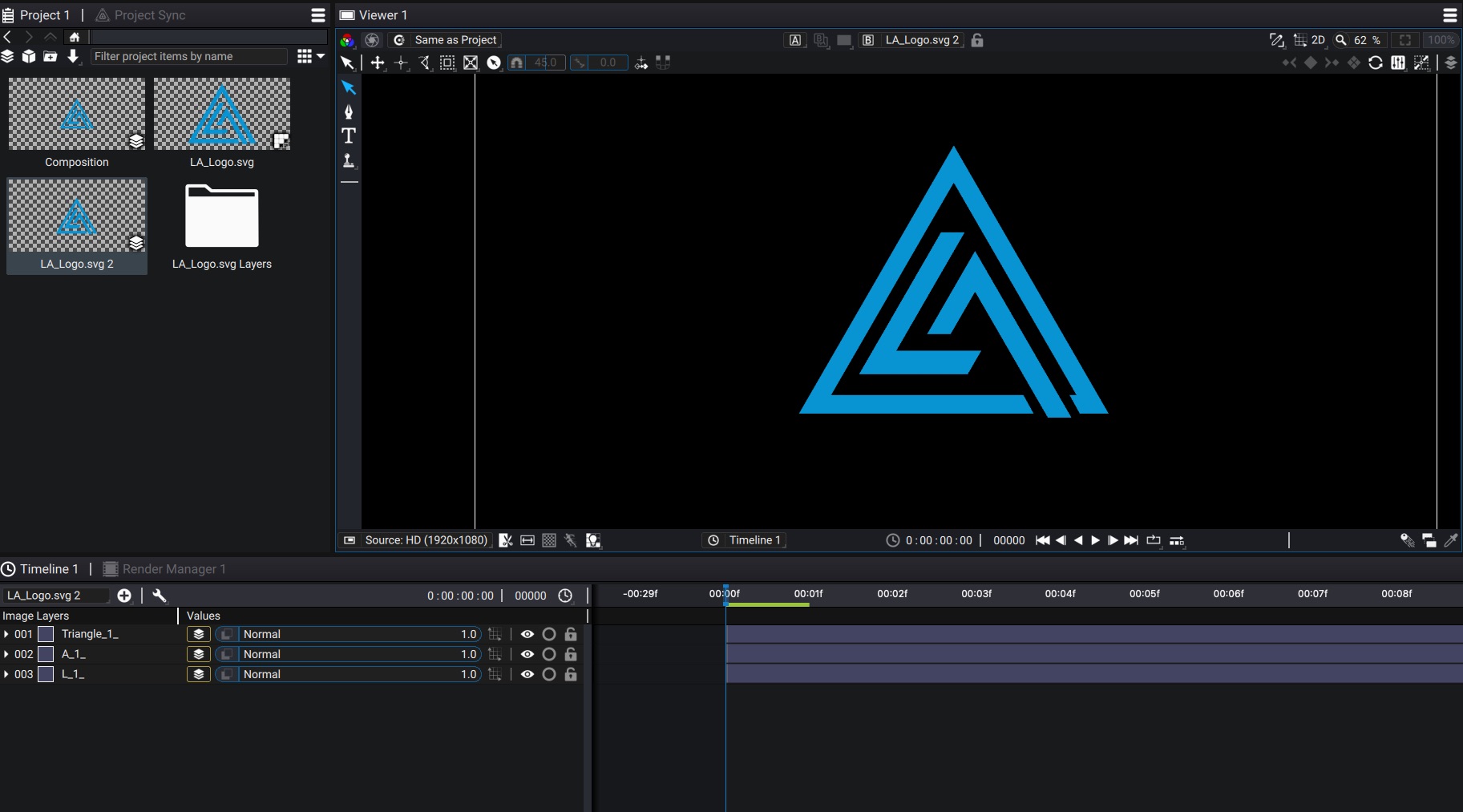Select the Project 1 tab
The image size is (1463, 812).
click(36, 15)
